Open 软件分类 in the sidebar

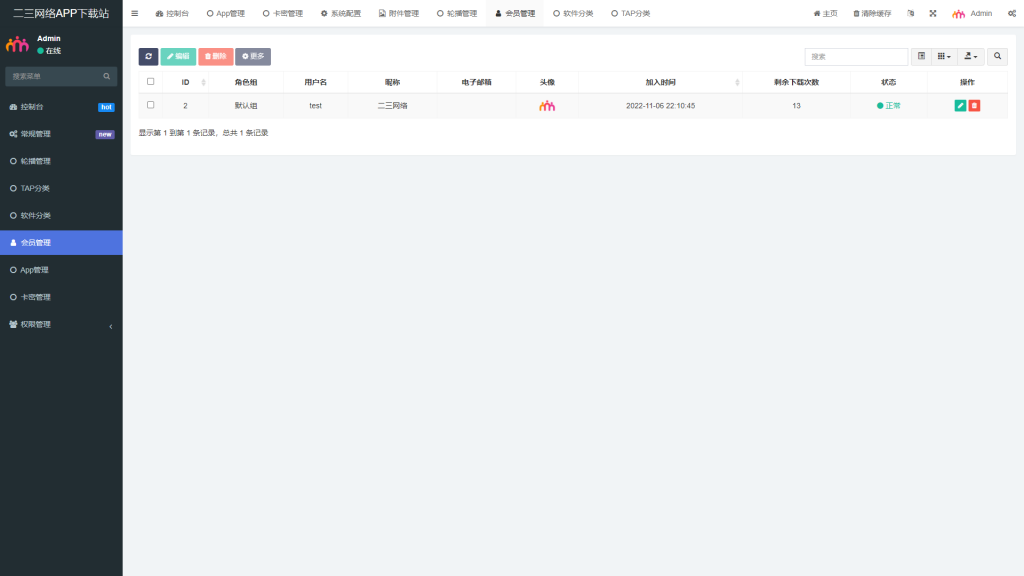61,215
